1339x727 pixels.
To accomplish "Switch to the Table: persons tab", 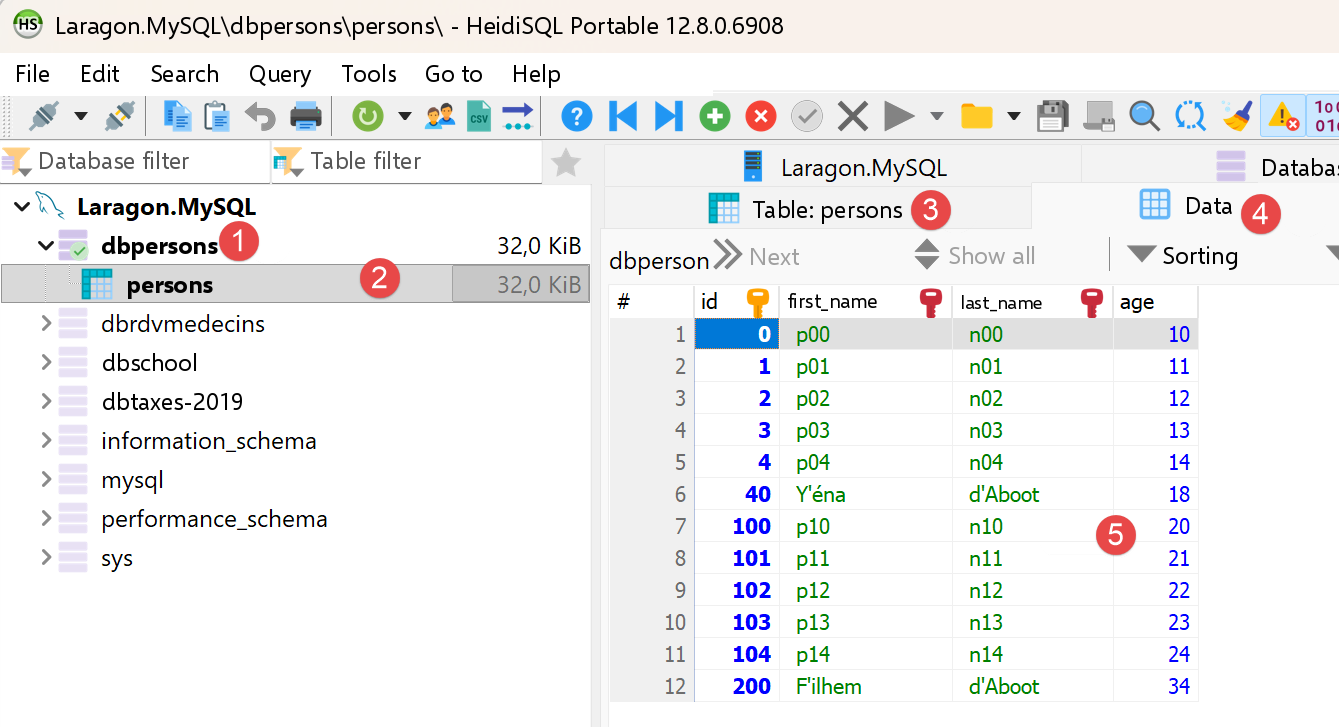I will point(817,209).
